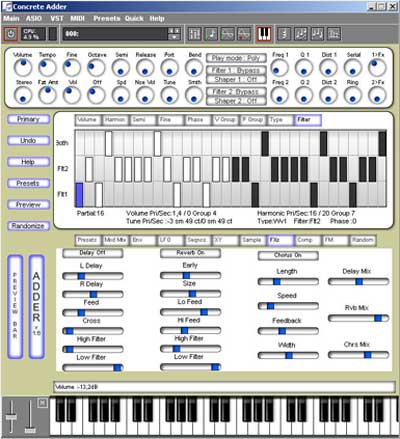Click the preset up/down arrows next to 800:
Screen dimensions: 400x439
tap(174, 34)
